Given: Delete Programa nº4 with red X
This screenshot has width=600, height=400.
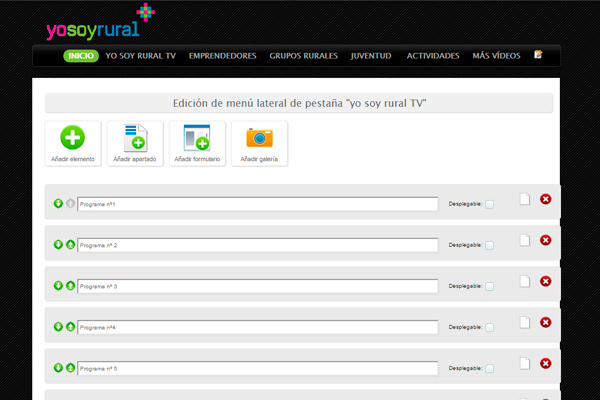Looking at the screenshot, I should (546, 322).
